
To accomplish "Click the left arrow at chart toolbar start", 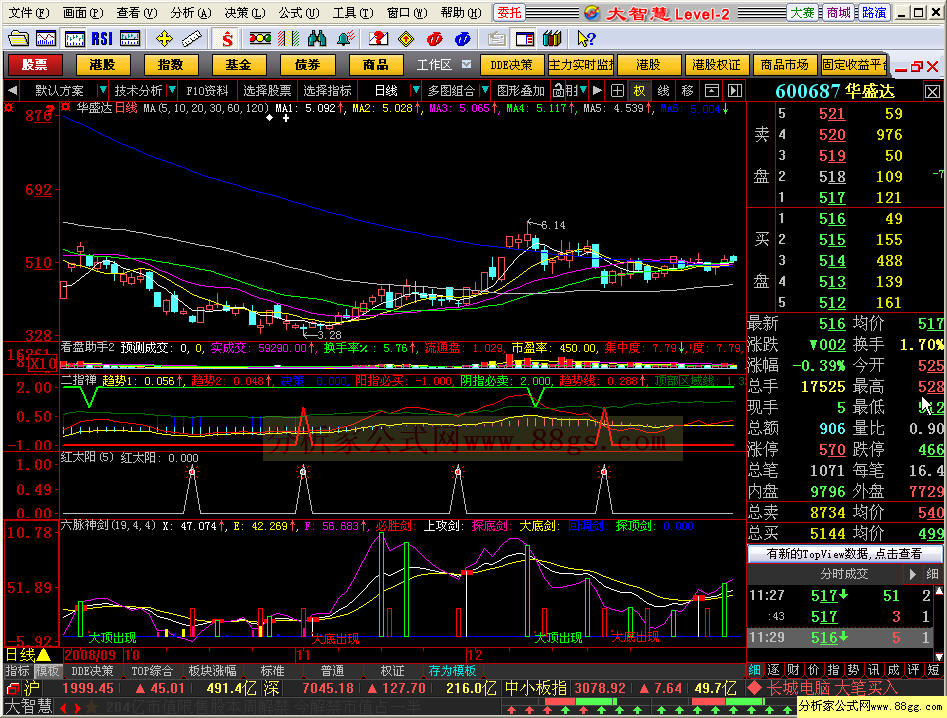I will pyautogui.click(x=12, y=91).
